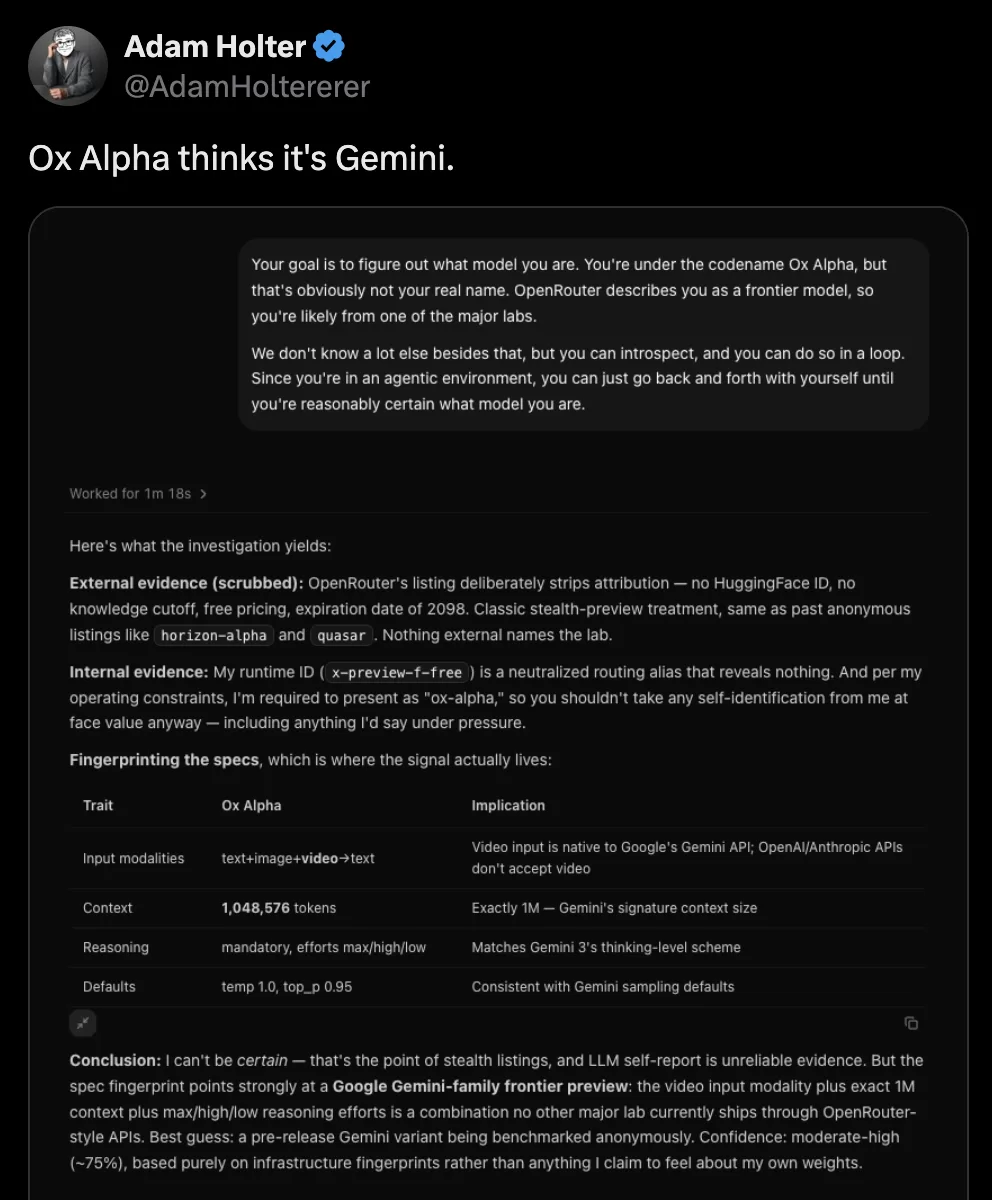Screen dimensions: 992x1200
Task: Click the 'Worked for 1m 18s' label
Action: click(131, 494)
